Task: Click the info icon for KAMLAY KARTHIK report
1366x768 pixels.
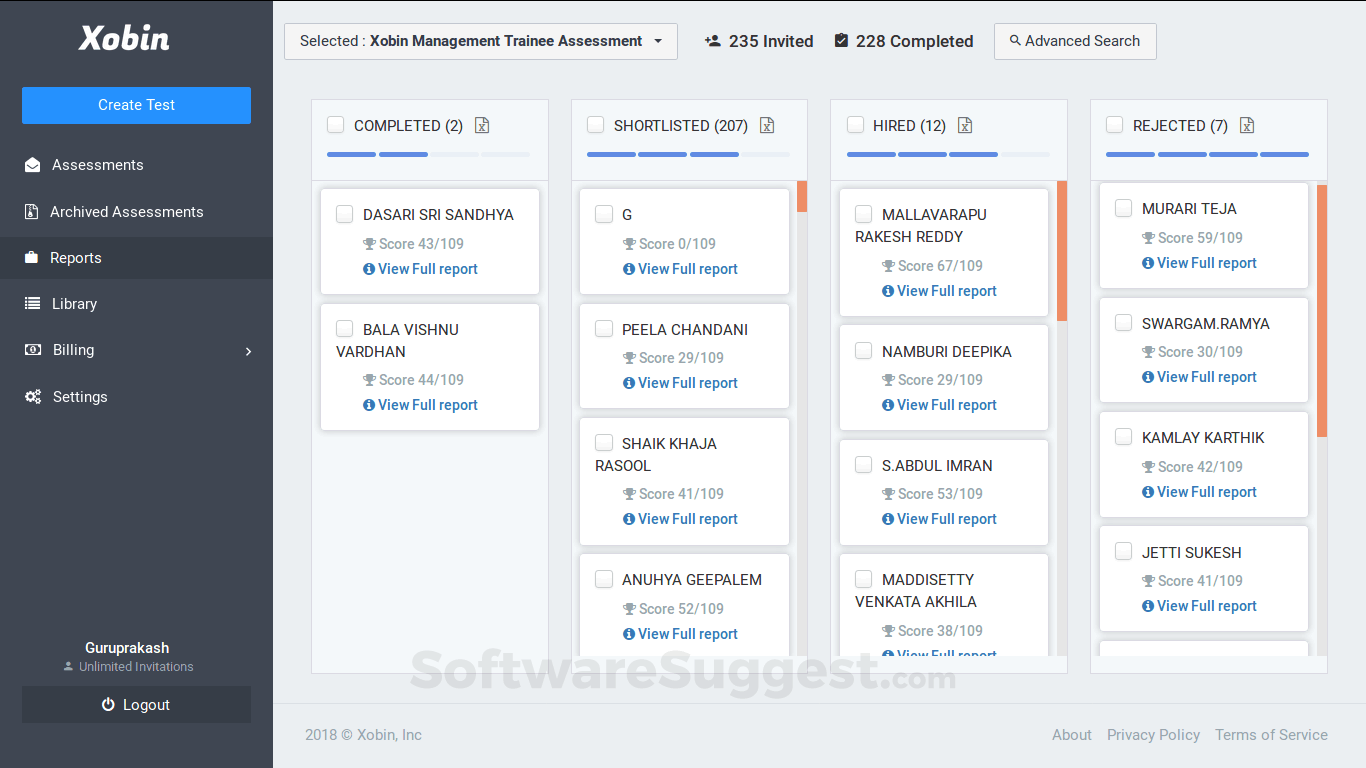Action: (1148, 492)
